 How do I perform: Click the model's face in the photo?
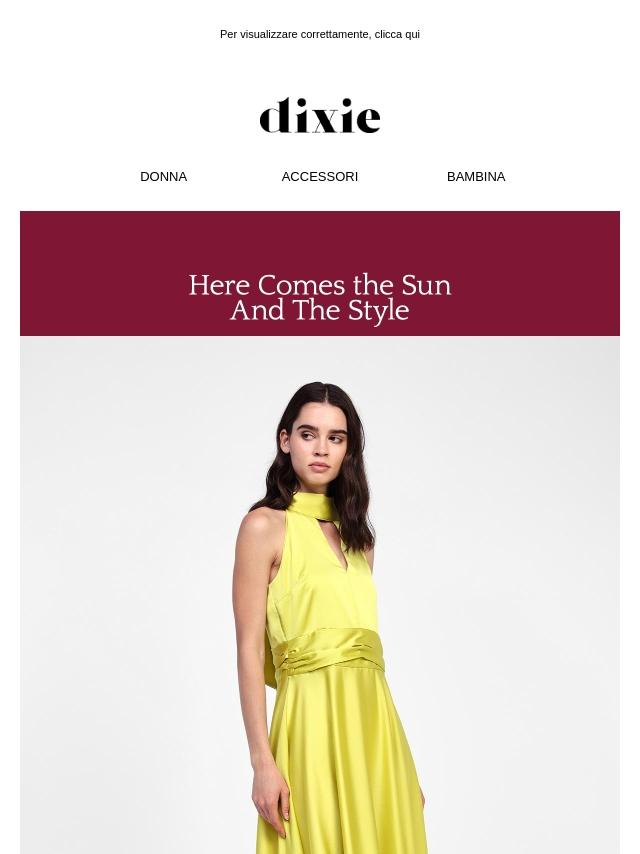(x=320, y=444)
